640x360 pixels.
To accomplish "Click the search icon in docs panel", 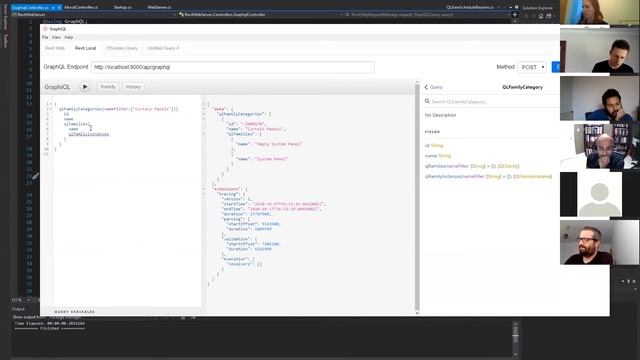I will 427,101.
